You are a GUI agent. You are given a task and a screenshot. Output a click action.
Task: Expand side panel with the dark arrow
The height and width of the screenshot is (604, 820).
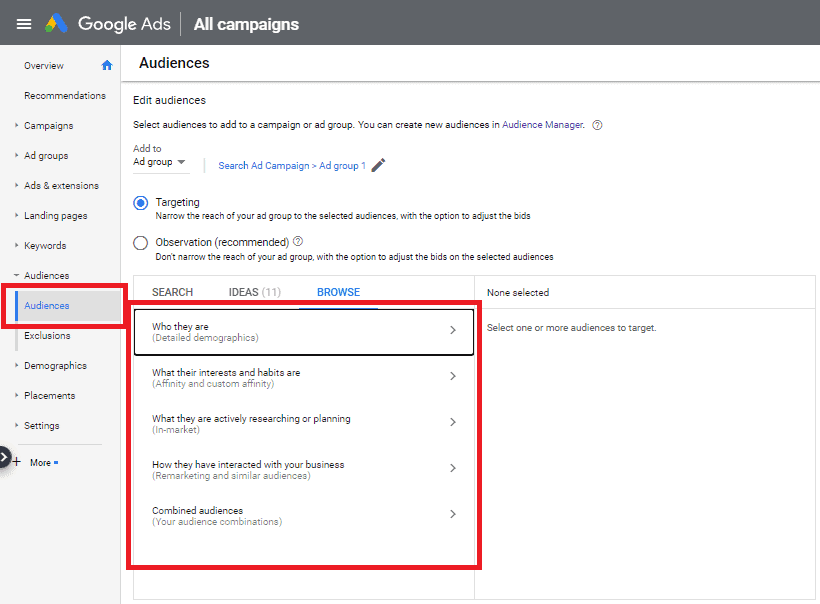(4, 458)
